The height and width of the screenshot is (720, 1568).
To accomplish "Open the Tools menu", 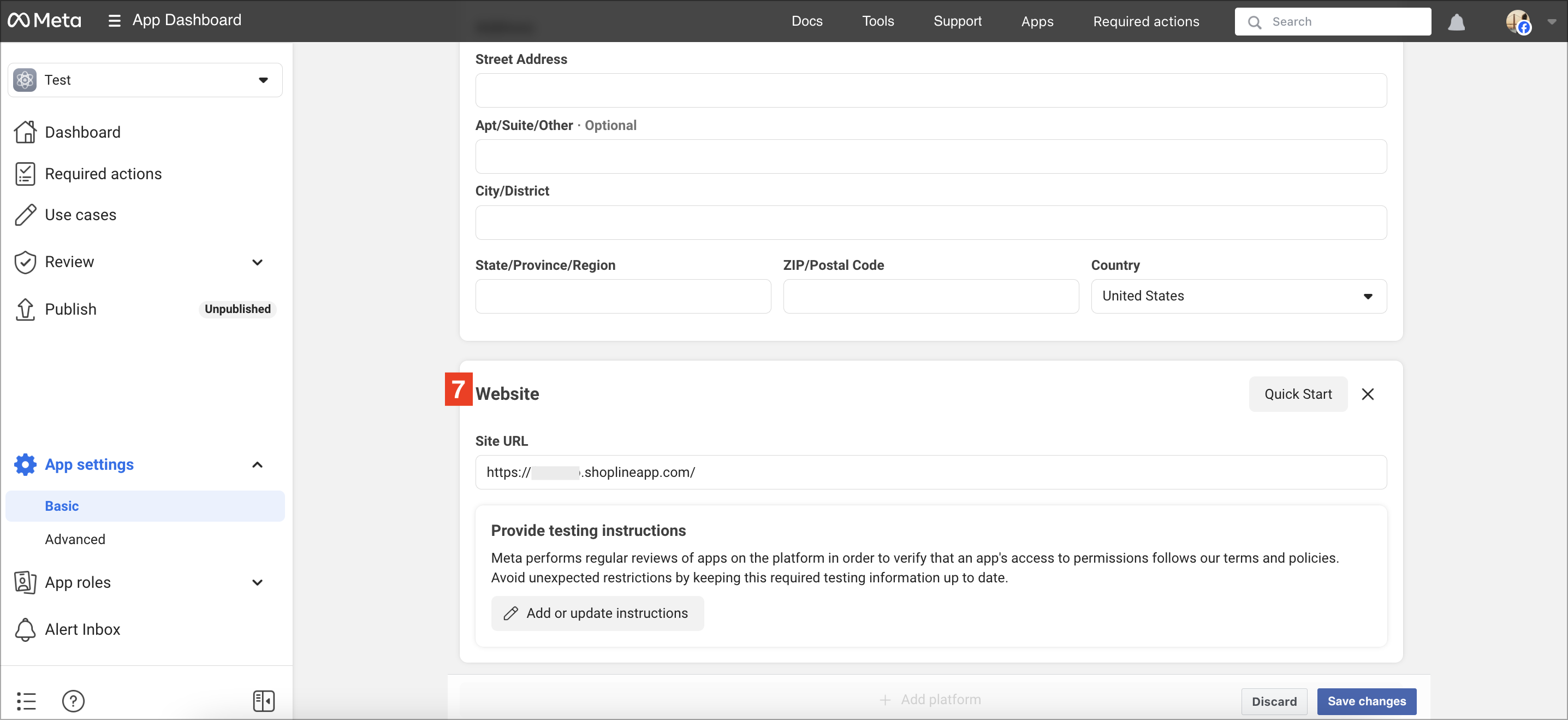I will (x=878, y=21).
